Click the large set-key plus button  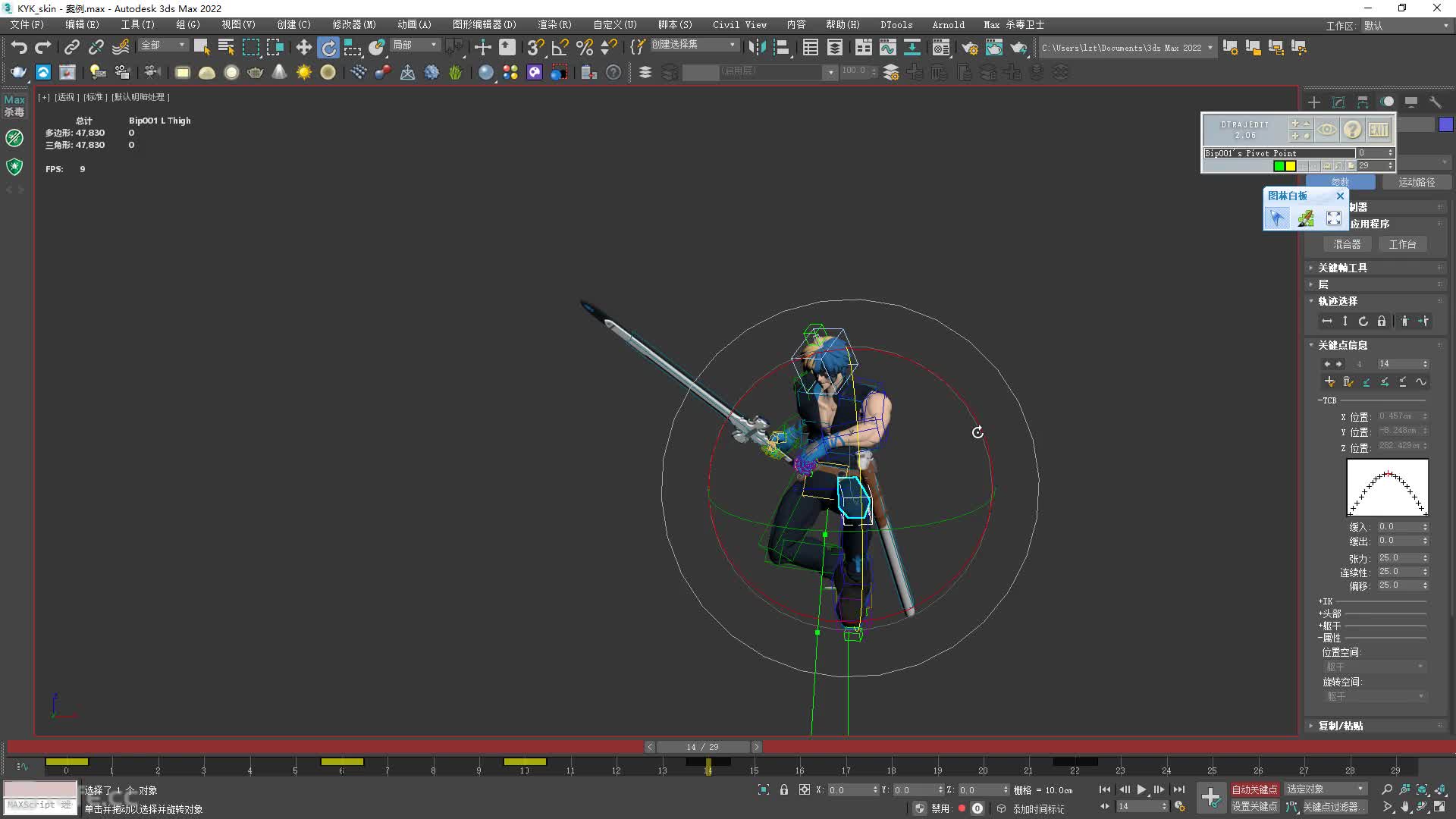(1211, 797)
